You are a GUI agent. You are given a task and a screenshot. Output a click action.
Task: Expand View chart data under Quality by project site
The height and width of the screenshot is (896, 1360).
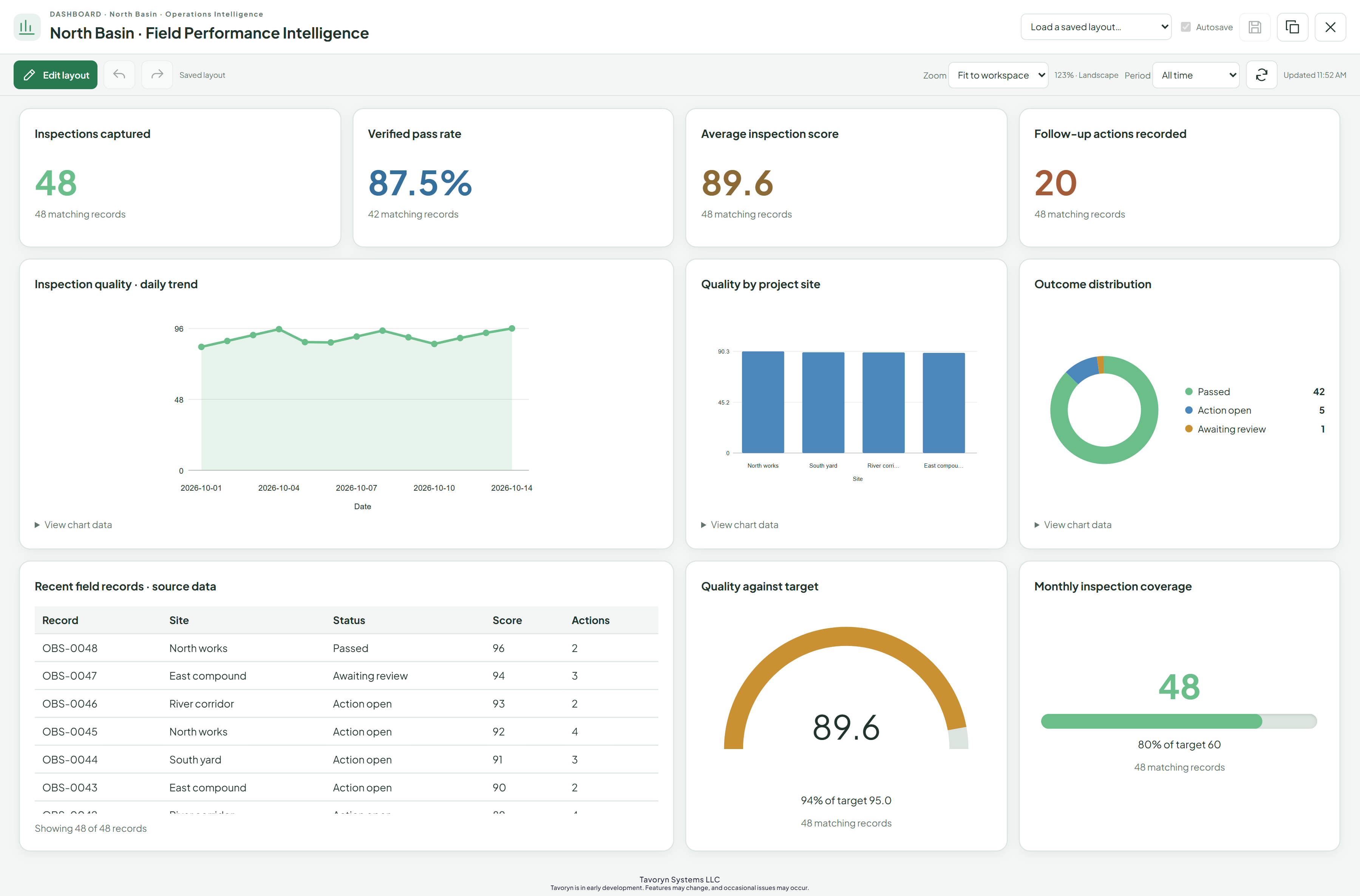(739, 525)
